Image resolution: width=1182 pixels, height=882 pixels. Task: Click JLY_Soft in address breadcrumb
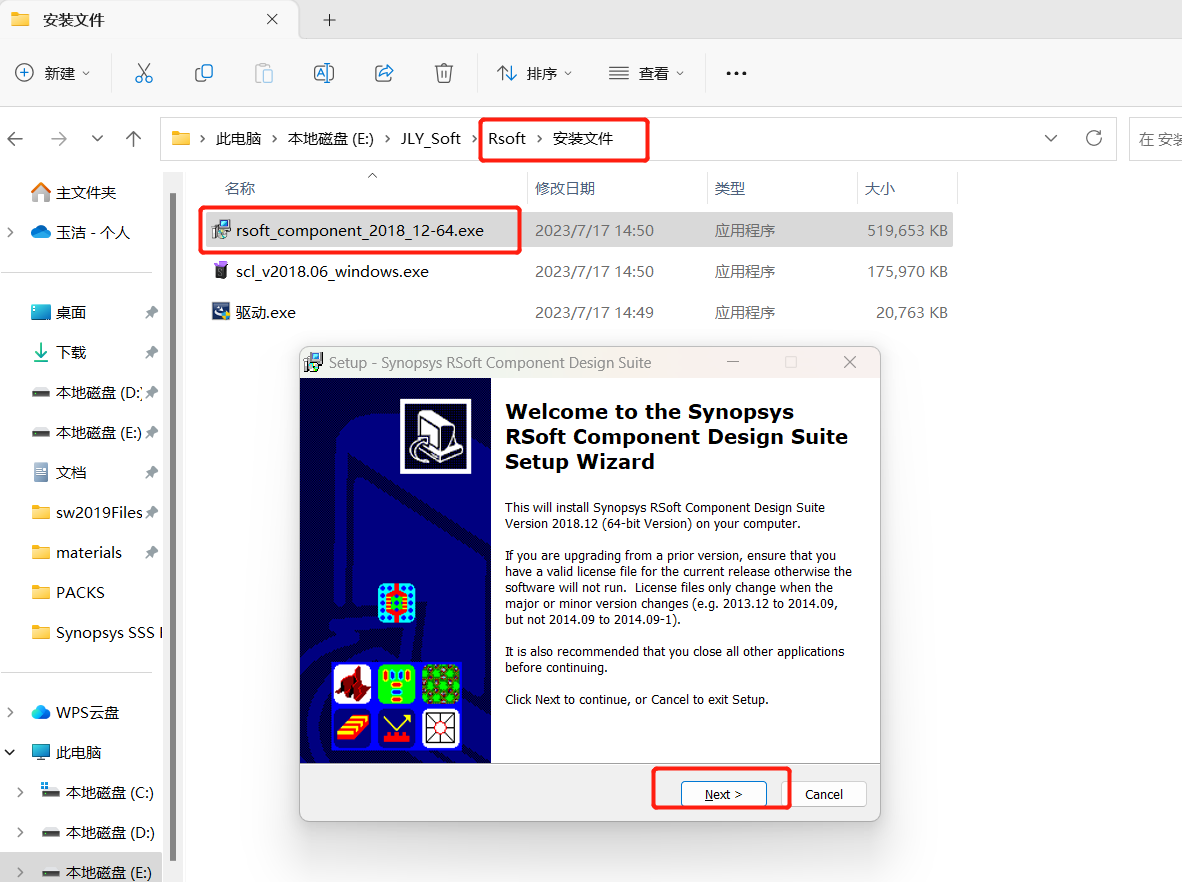430,139
